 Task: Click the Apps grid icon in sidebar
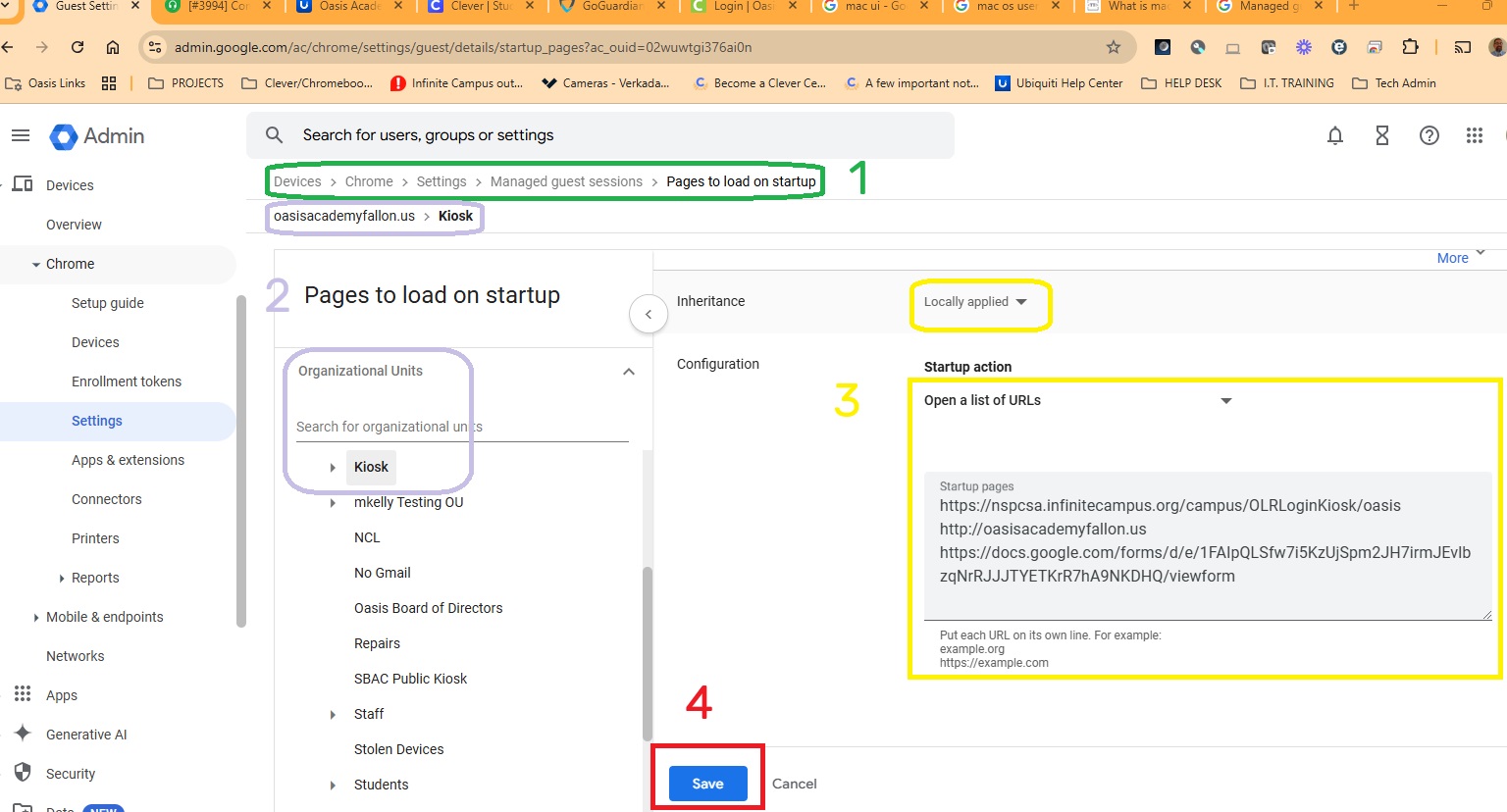click(x=23, y=694)
